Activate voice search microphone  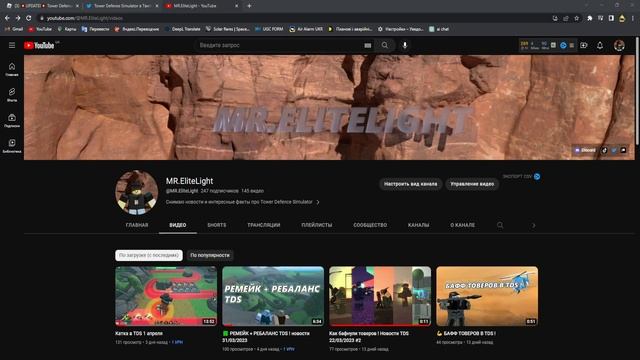pyautogui.click(x=405, y=45)
